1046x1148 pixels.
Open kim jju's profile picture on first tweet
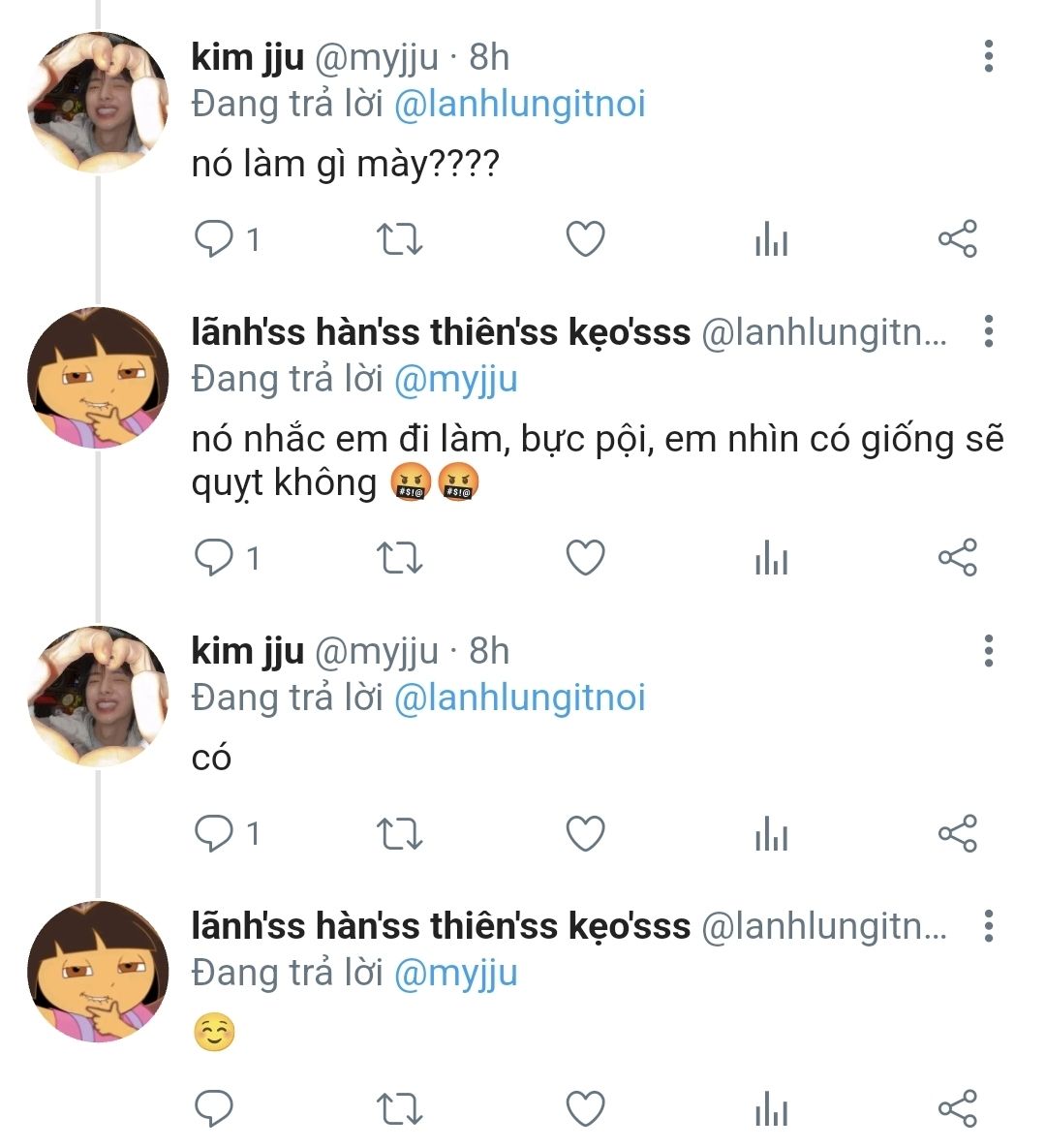click(x=98, y=103)
